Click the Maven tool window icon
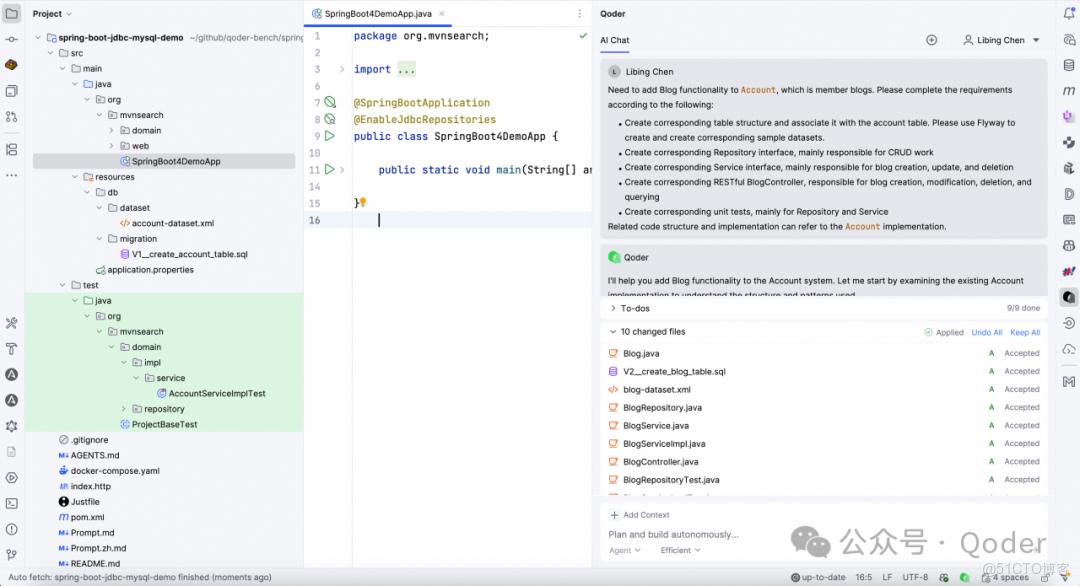The image size is (1080, 586). [1068, 91]
